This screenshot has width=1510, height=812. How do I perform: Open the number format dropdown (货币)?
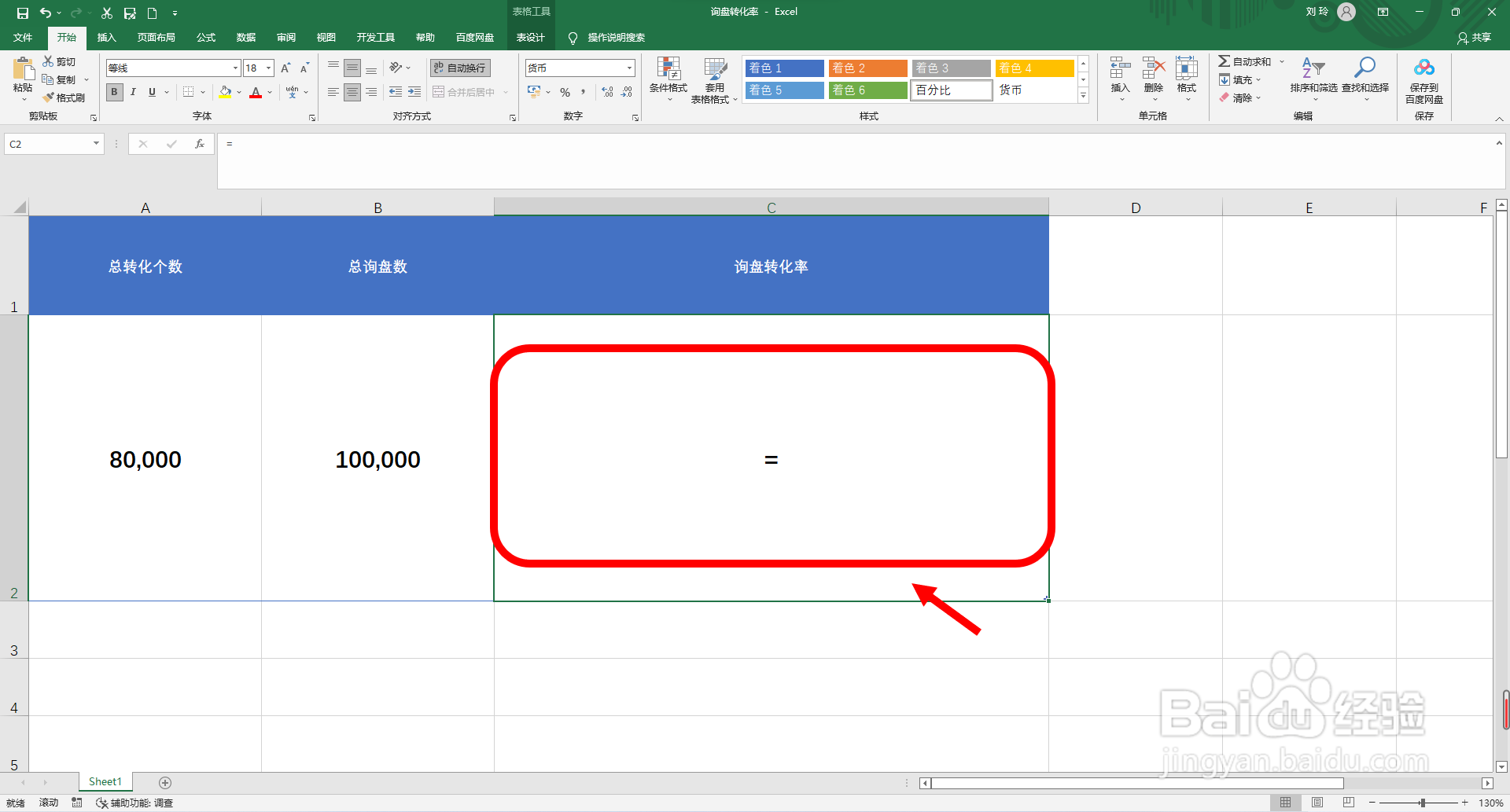pyautogui.click(x=629, y=68)
